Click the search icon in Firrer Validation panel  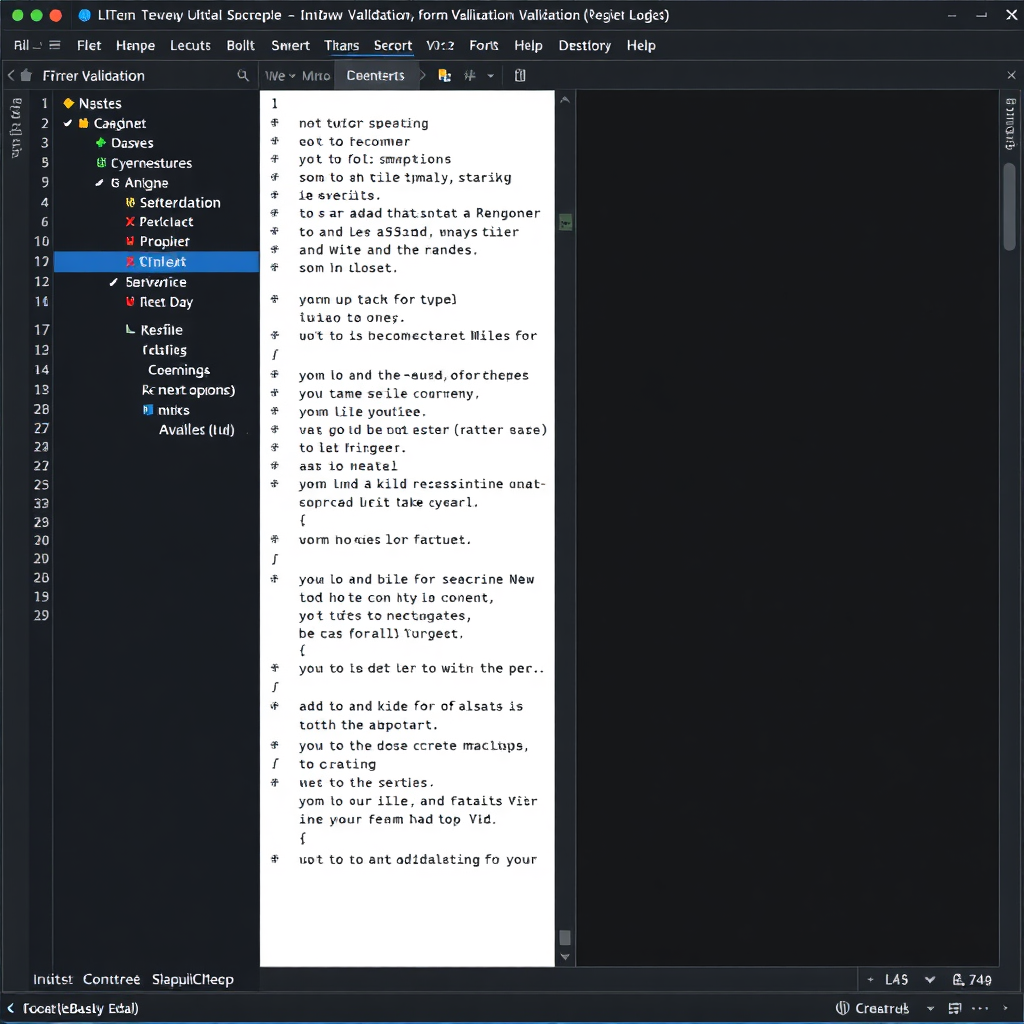pos(242,76)
